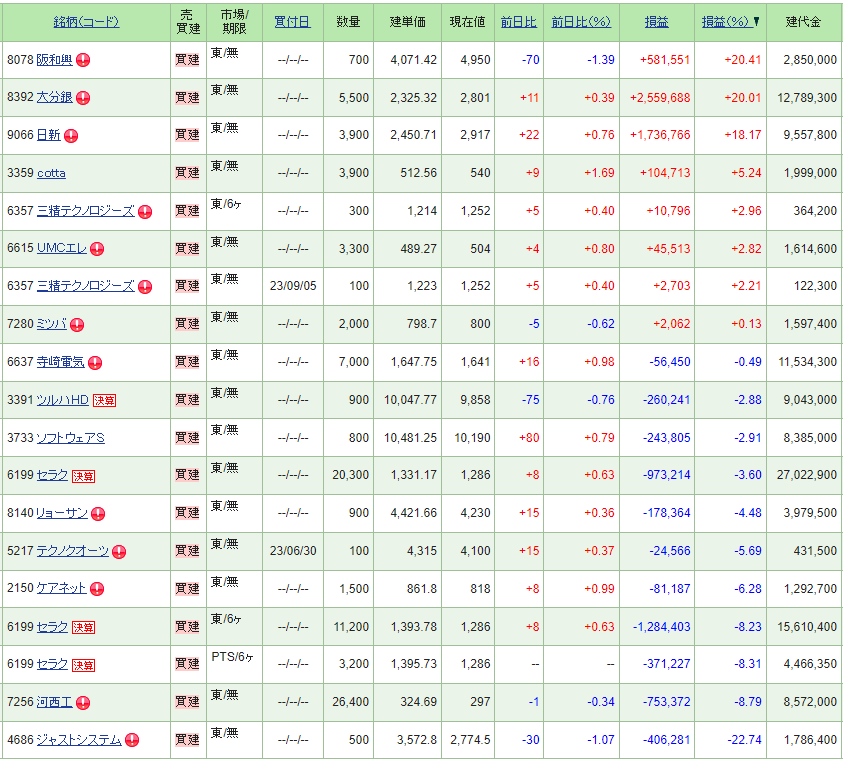Click the red alert icon beside リョーサン
The width and height of the screenshot is (843, 765).
(x=98, y=514)
